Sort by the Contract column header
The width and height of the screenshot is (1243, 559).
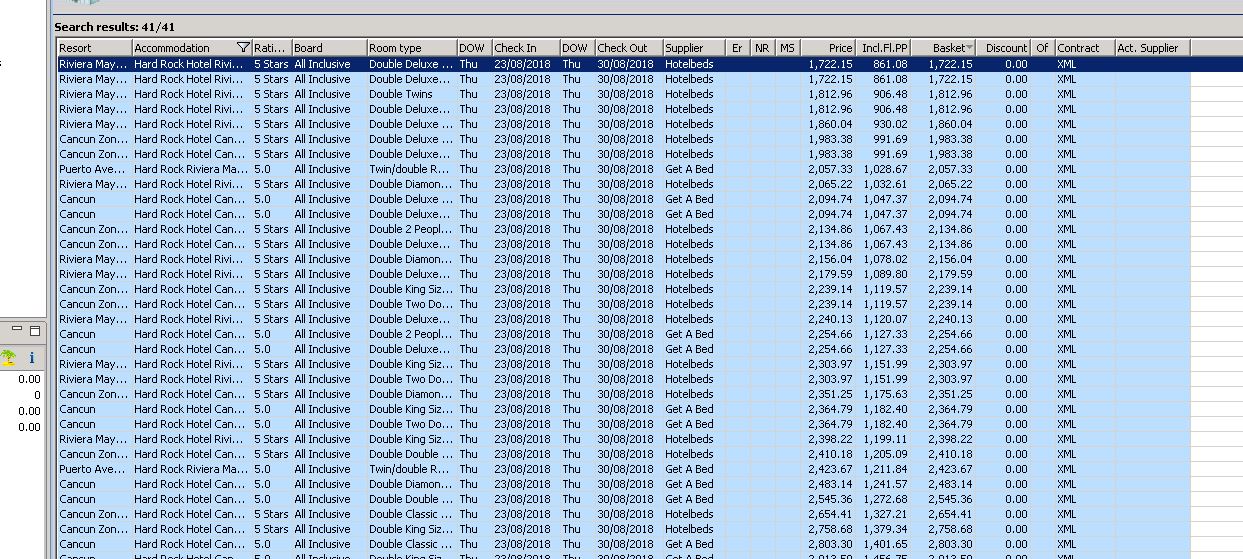[x=1084, y=47]
